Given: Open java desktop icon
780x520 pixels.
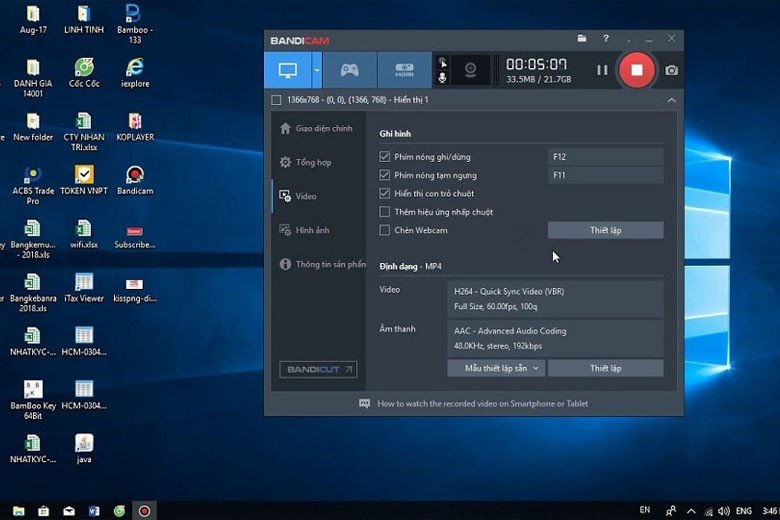Looking at the screenshot, I should [x=84, y=449].
